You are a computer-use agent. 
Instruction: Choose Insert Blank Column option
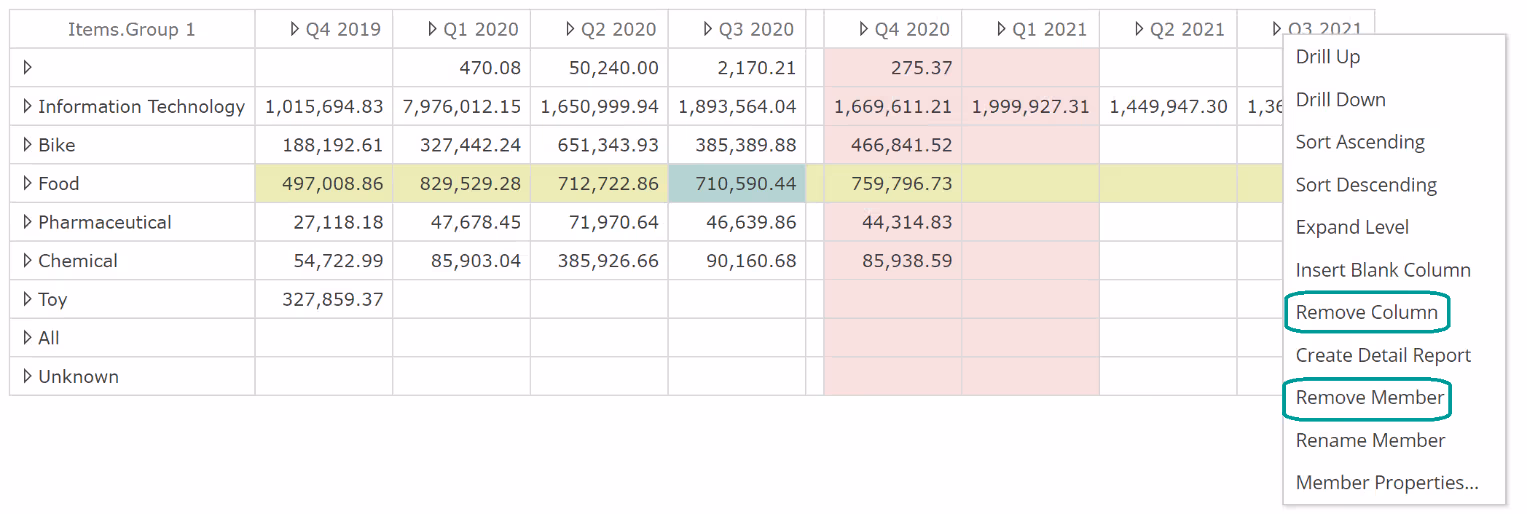1382,270
